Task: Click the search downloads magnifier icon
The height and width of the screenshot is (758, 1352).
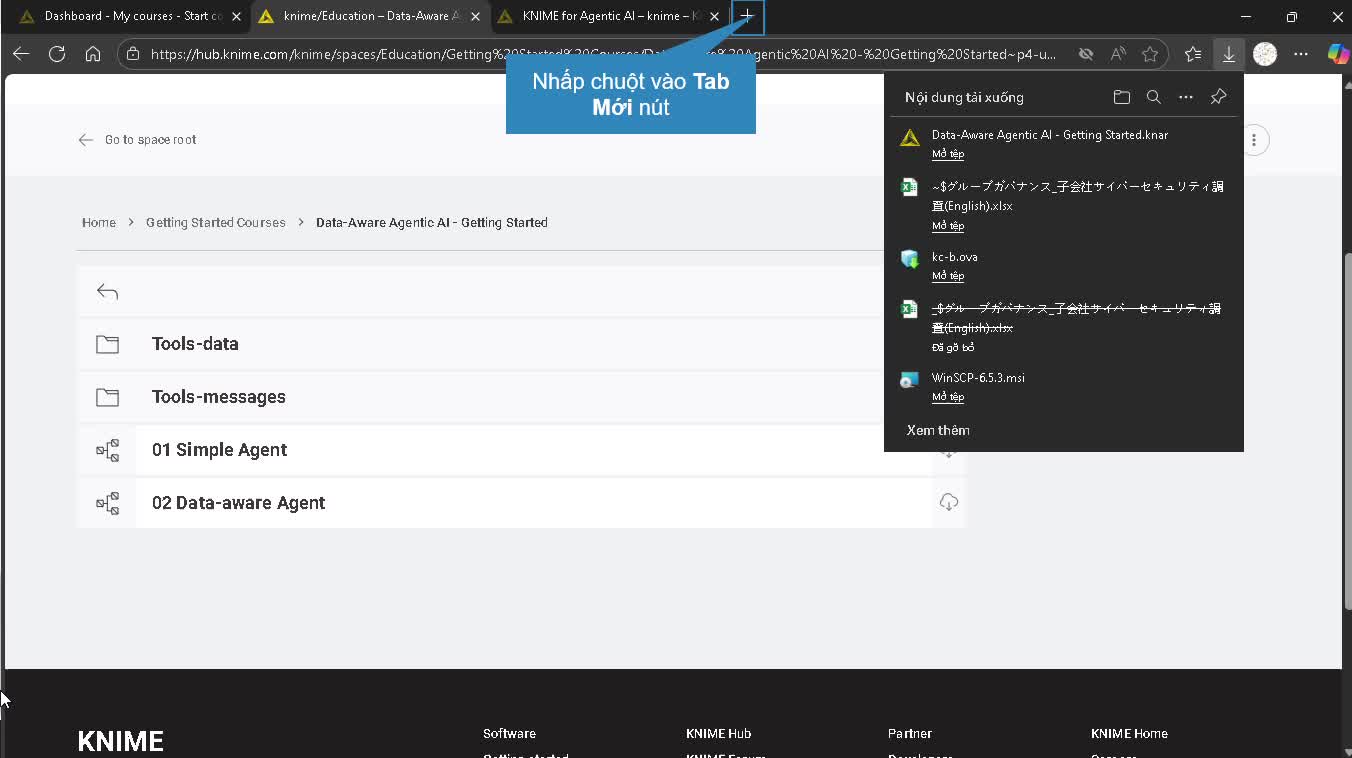Action: 1153,97
